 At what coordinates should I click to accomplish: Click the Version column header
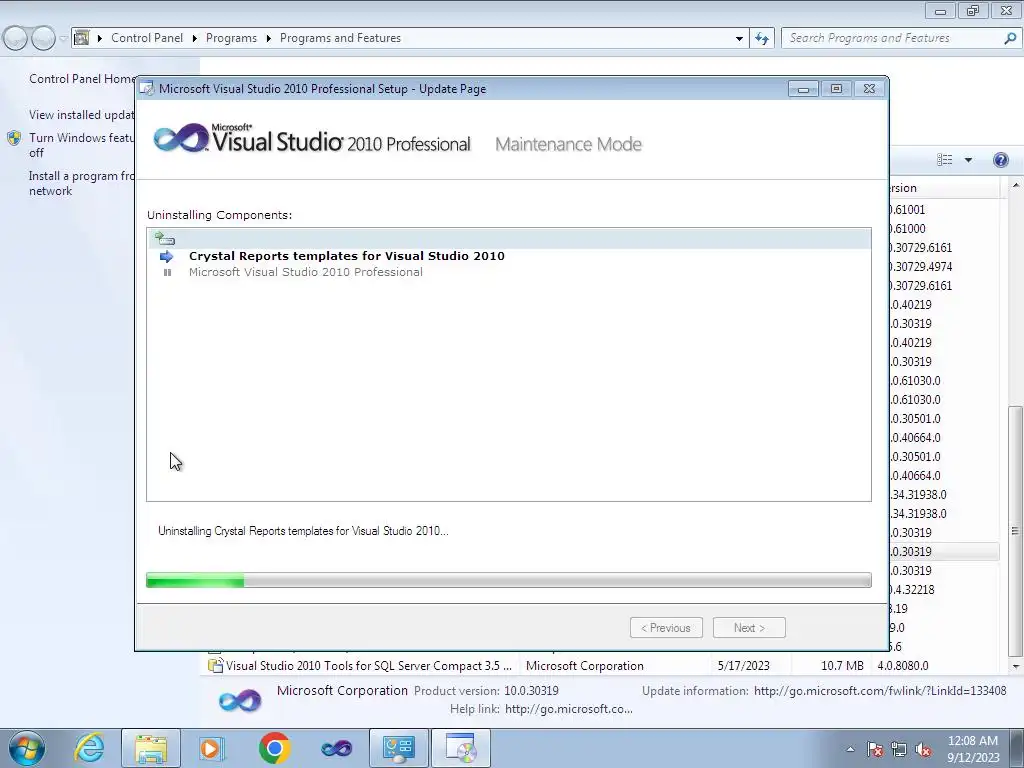tap(944, 188)
